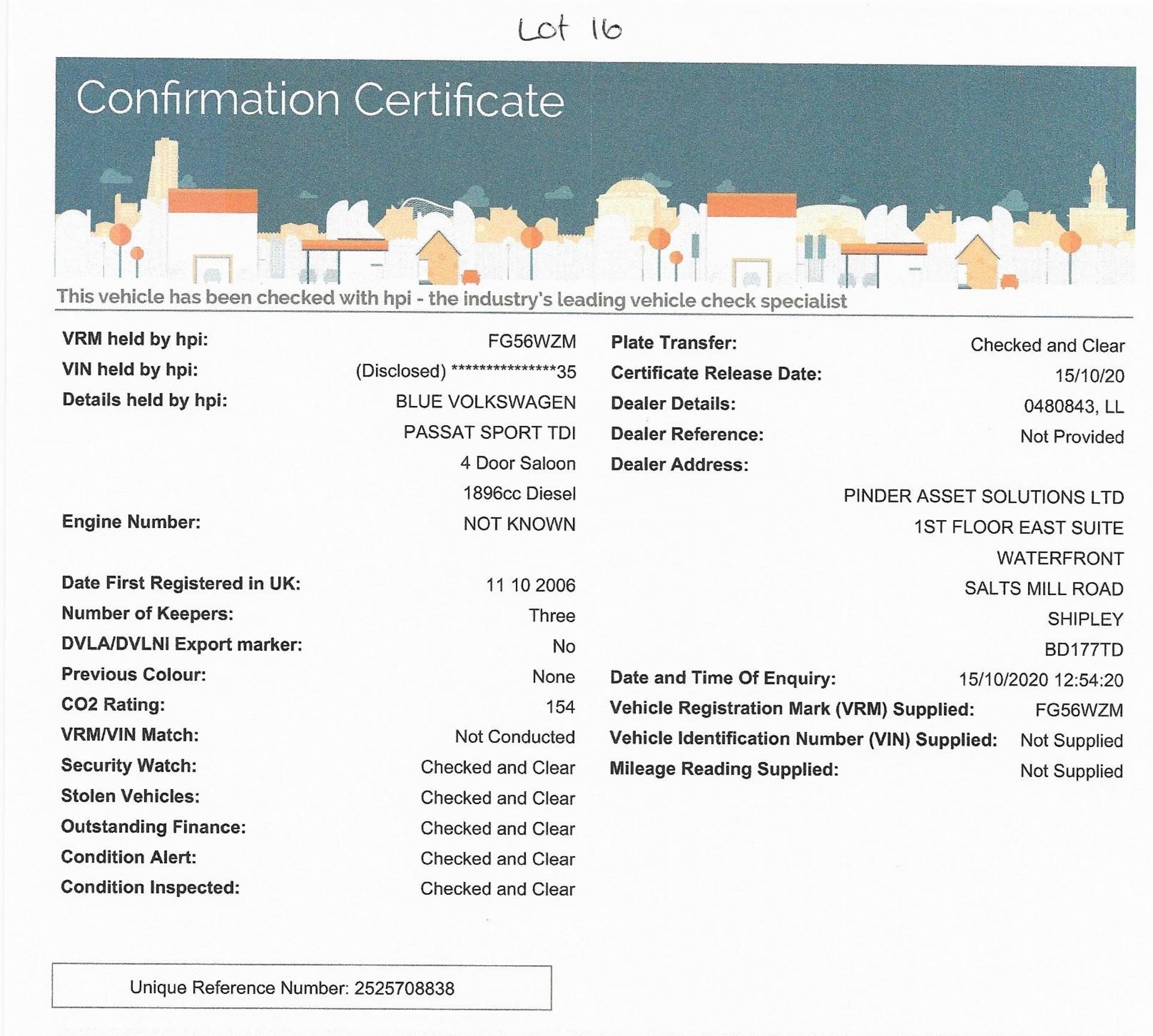
Task: Select enquiry timestamp "15/10/2020 12:54:20"
Action: click(1041, 680)
